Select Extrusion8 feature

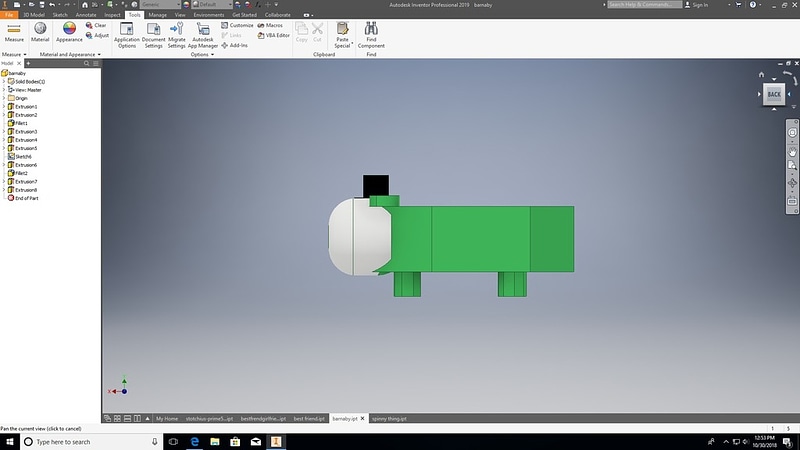(22, 190)
